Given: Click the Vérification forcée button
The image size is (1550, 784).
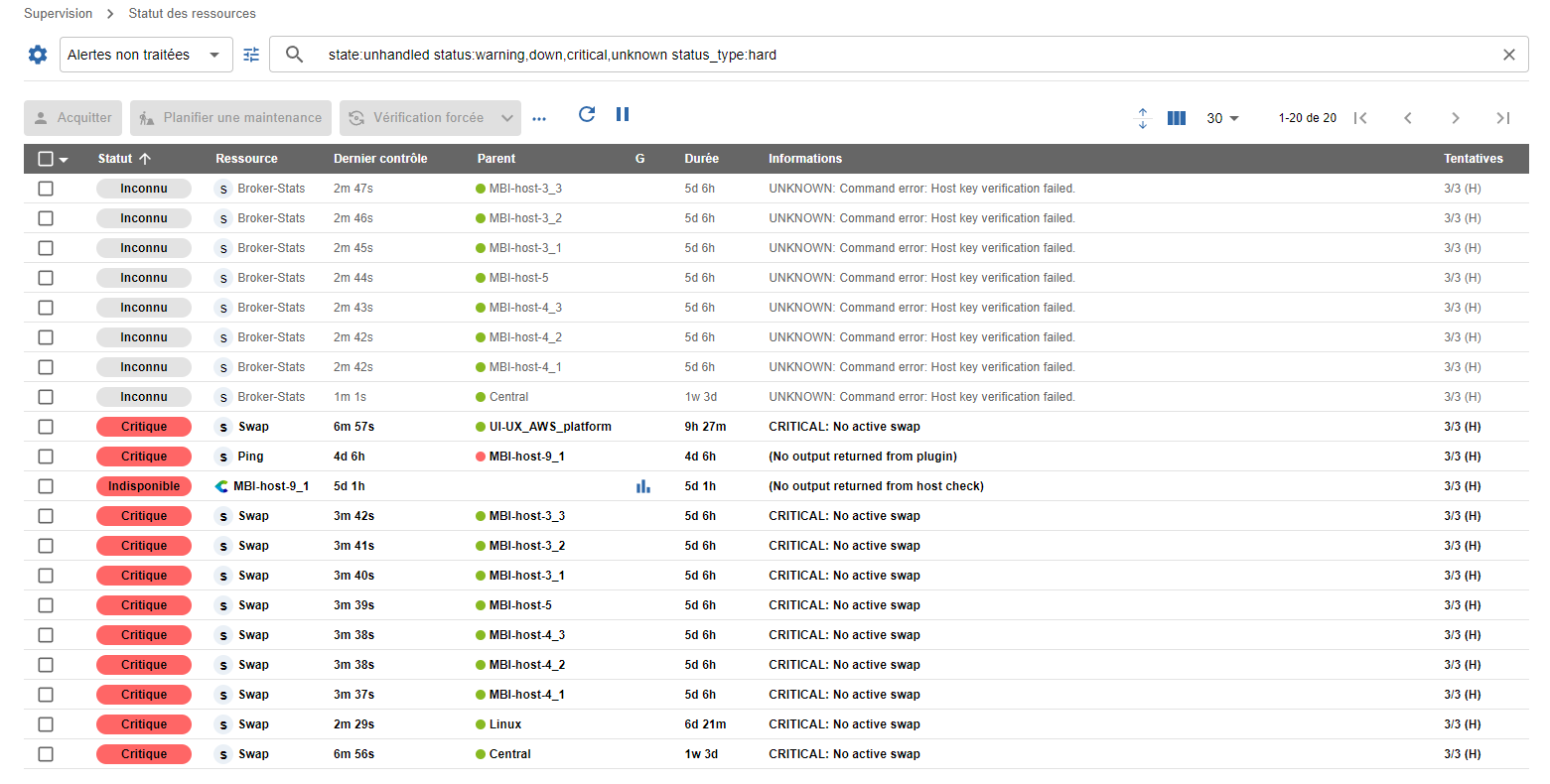Looking at the screenshot, I should click(417, 118).
